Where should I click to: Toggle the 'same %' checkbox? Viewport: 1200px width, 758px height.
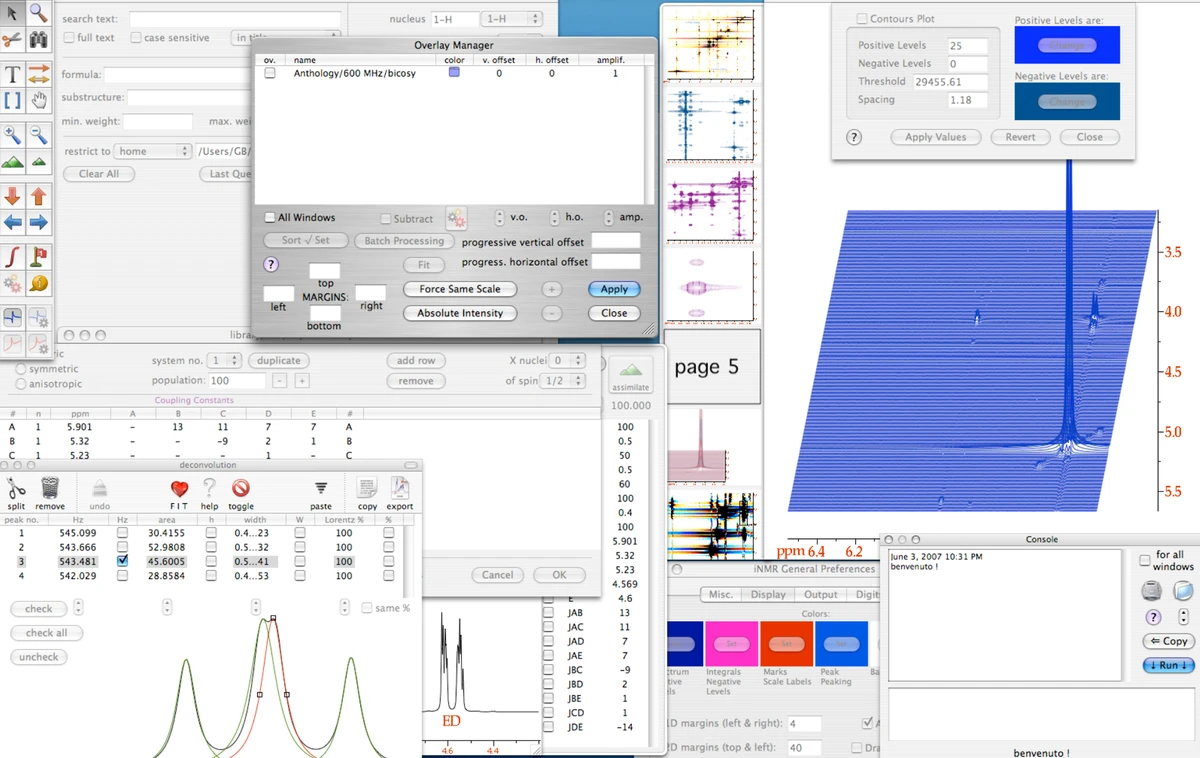click(x=367, y=608)
